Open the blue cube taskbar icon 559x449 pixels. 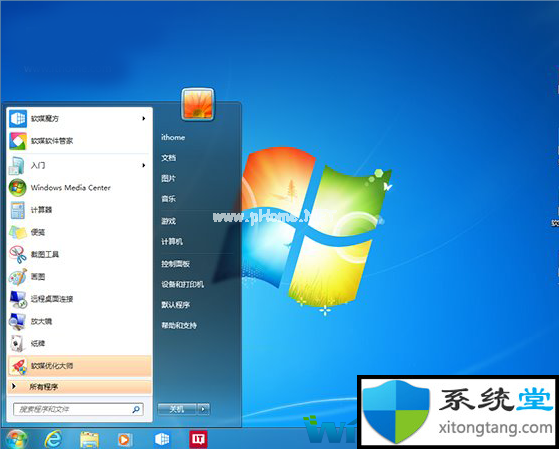point(162,439)
